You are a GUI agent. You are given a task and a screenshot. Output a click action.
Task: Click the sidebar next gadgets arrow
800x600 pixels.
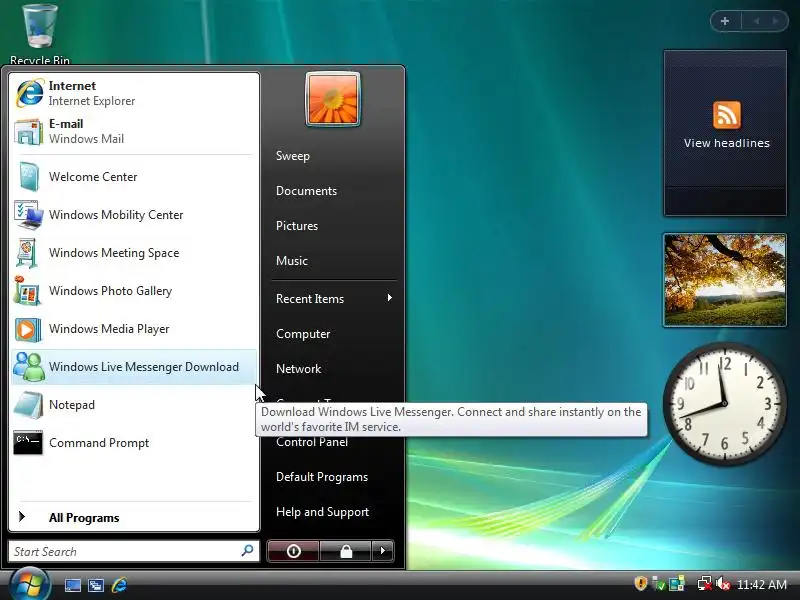pyautogui.click(x=776, y=21)
